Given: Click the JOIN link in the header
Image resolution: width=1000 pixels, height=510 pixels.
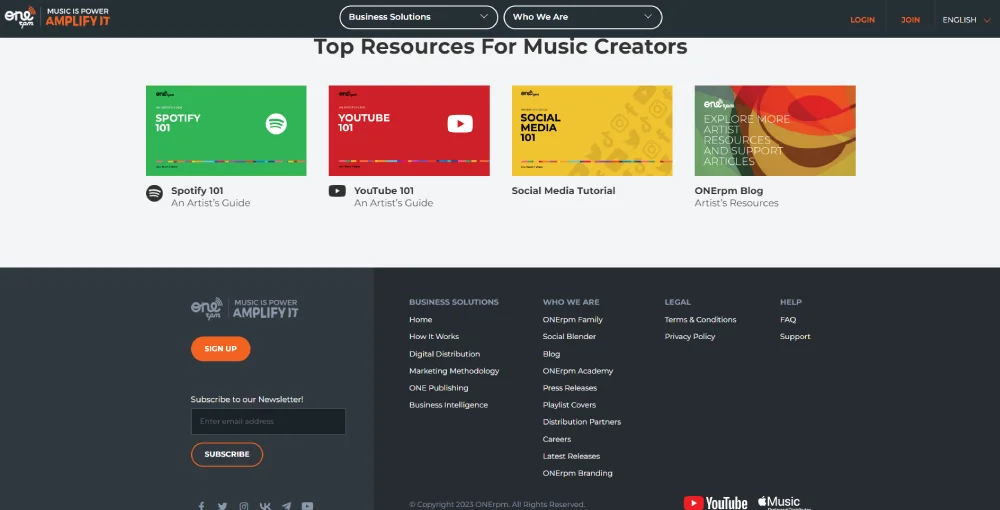Looking at the screenshot, I should (910, 20).
